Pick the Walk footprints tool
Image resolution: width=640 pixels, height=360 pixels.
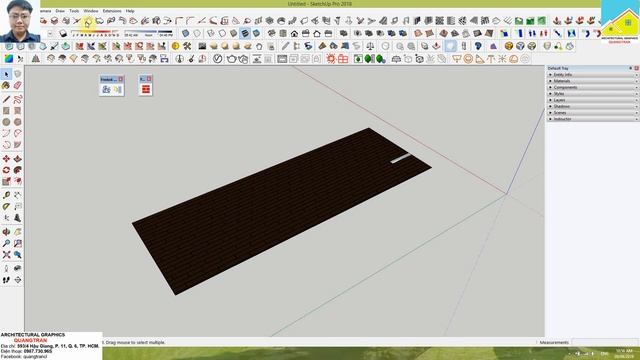(6, 280)
